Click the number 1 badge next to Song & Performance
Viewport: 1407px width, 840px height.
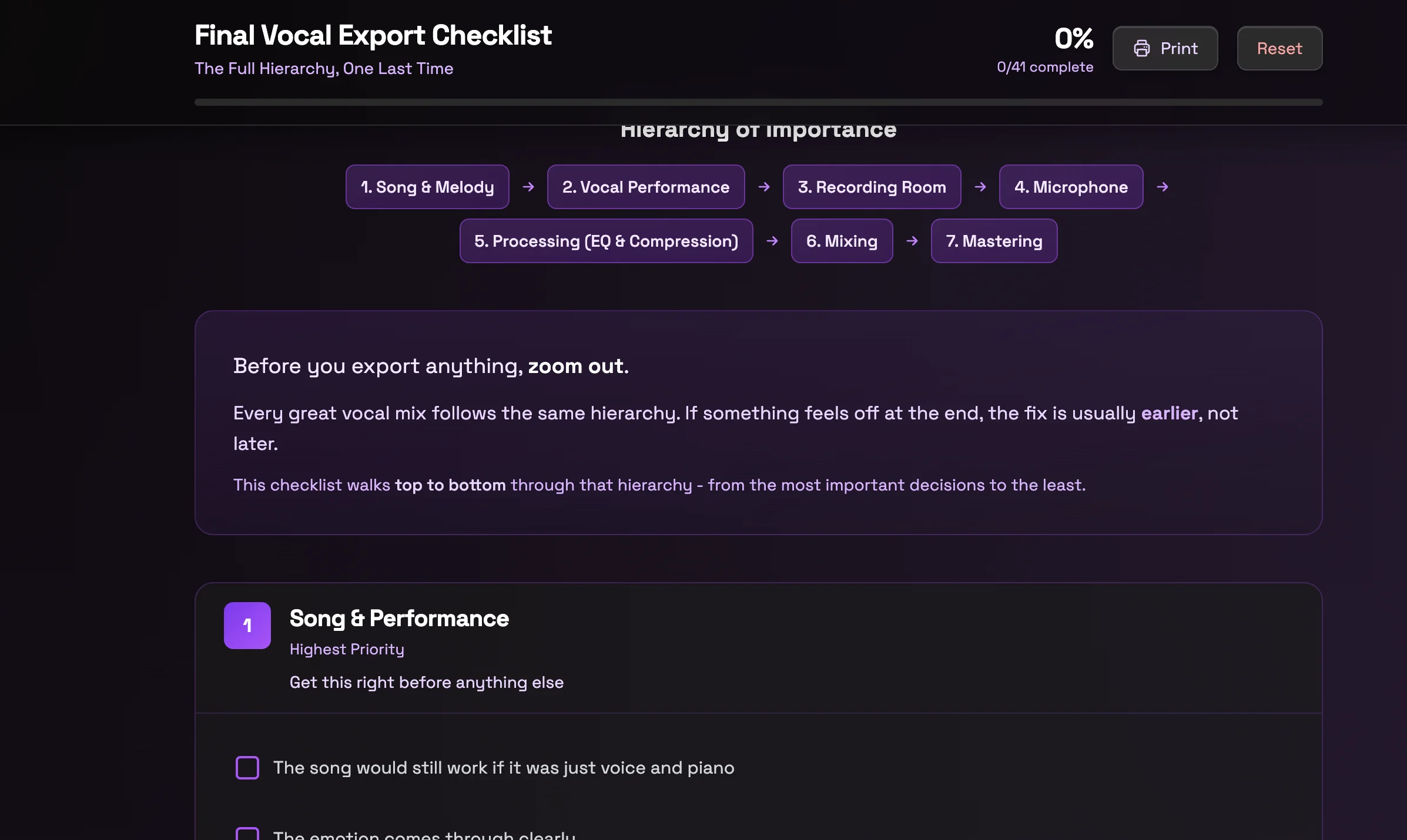point(247,625)
